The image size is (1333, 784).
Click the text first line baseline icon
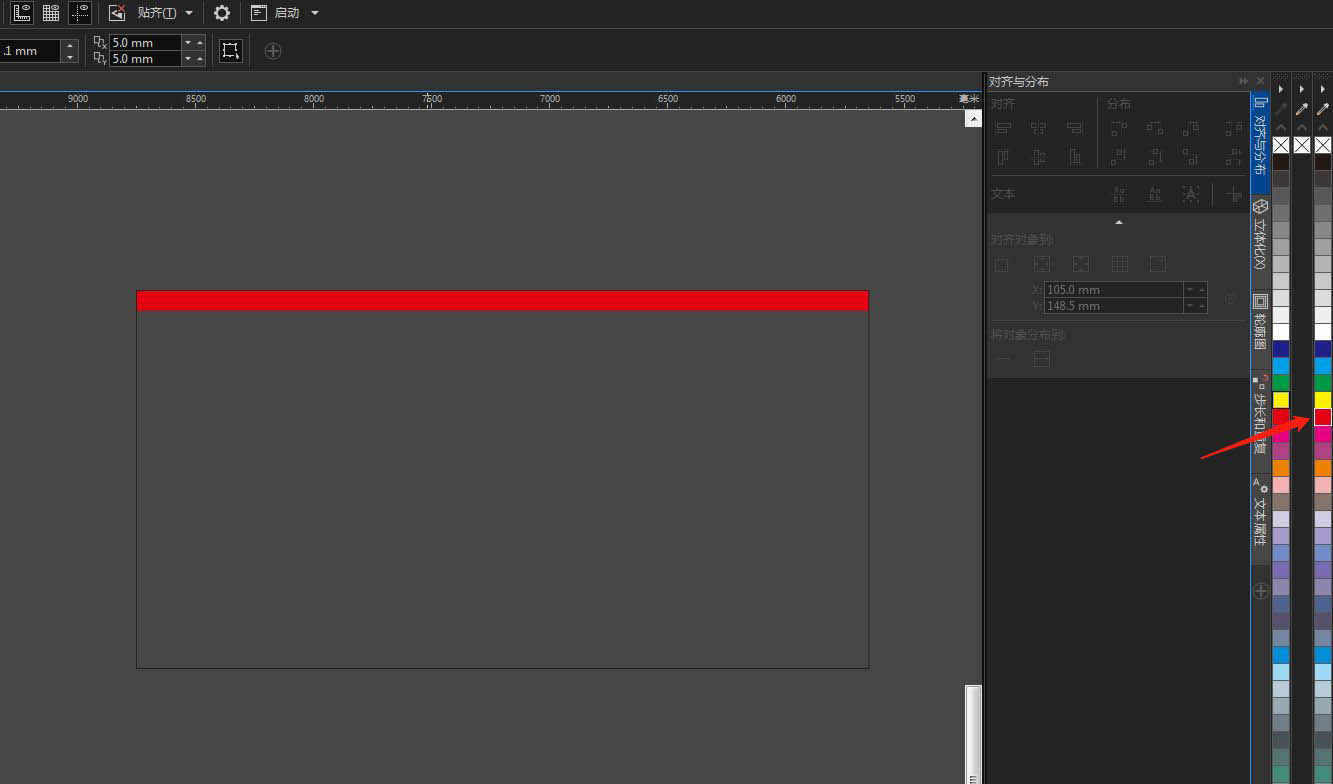[1119, 194]
